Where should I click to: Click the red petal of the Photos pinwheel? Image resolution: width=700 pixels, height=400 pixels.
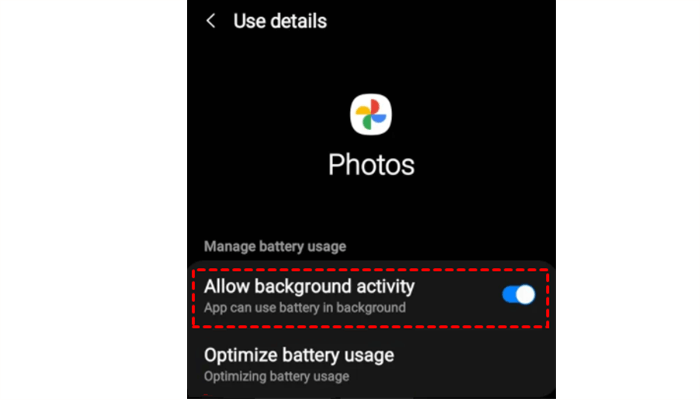[375, 107]
